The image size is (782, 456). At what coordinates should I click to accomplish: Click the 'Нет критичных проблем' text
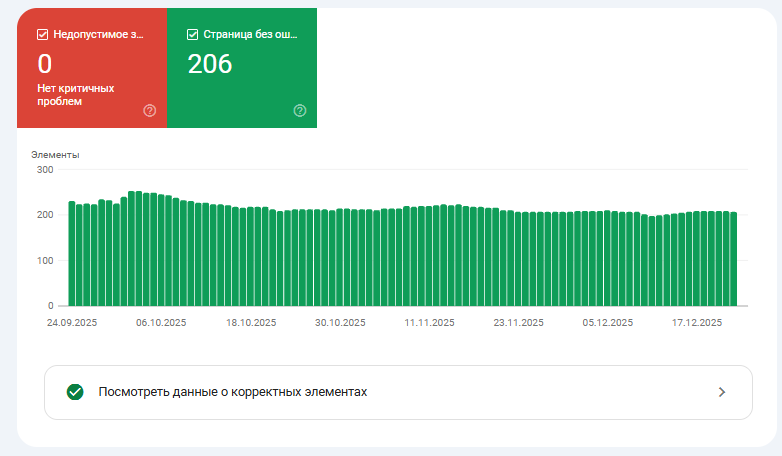(x=75, y=94)
